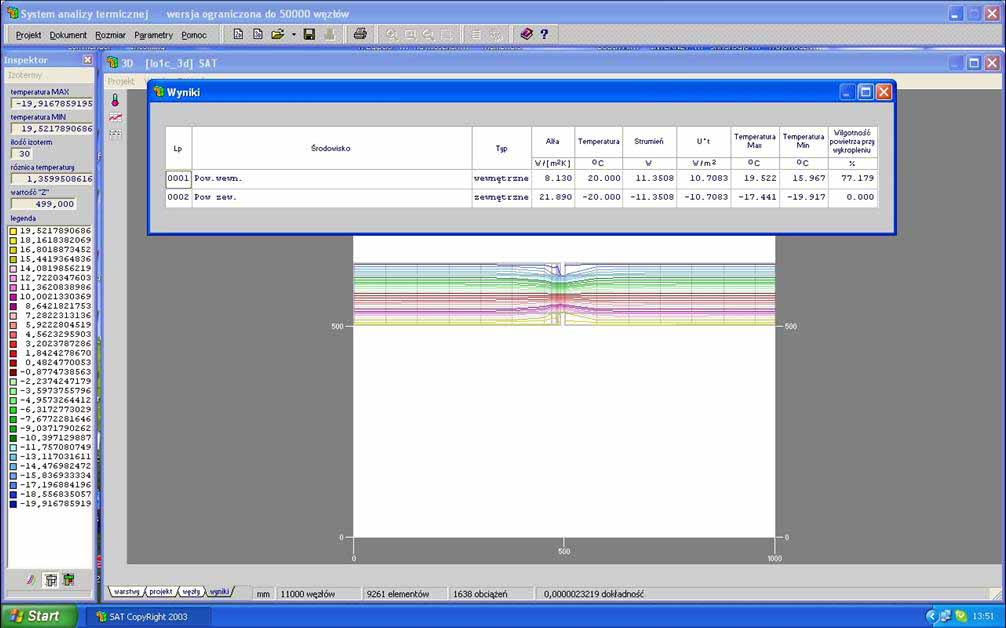The image size is (1006, 628).
Task: Switch to the projekt tab at the bottom
Action: (161, 591)
